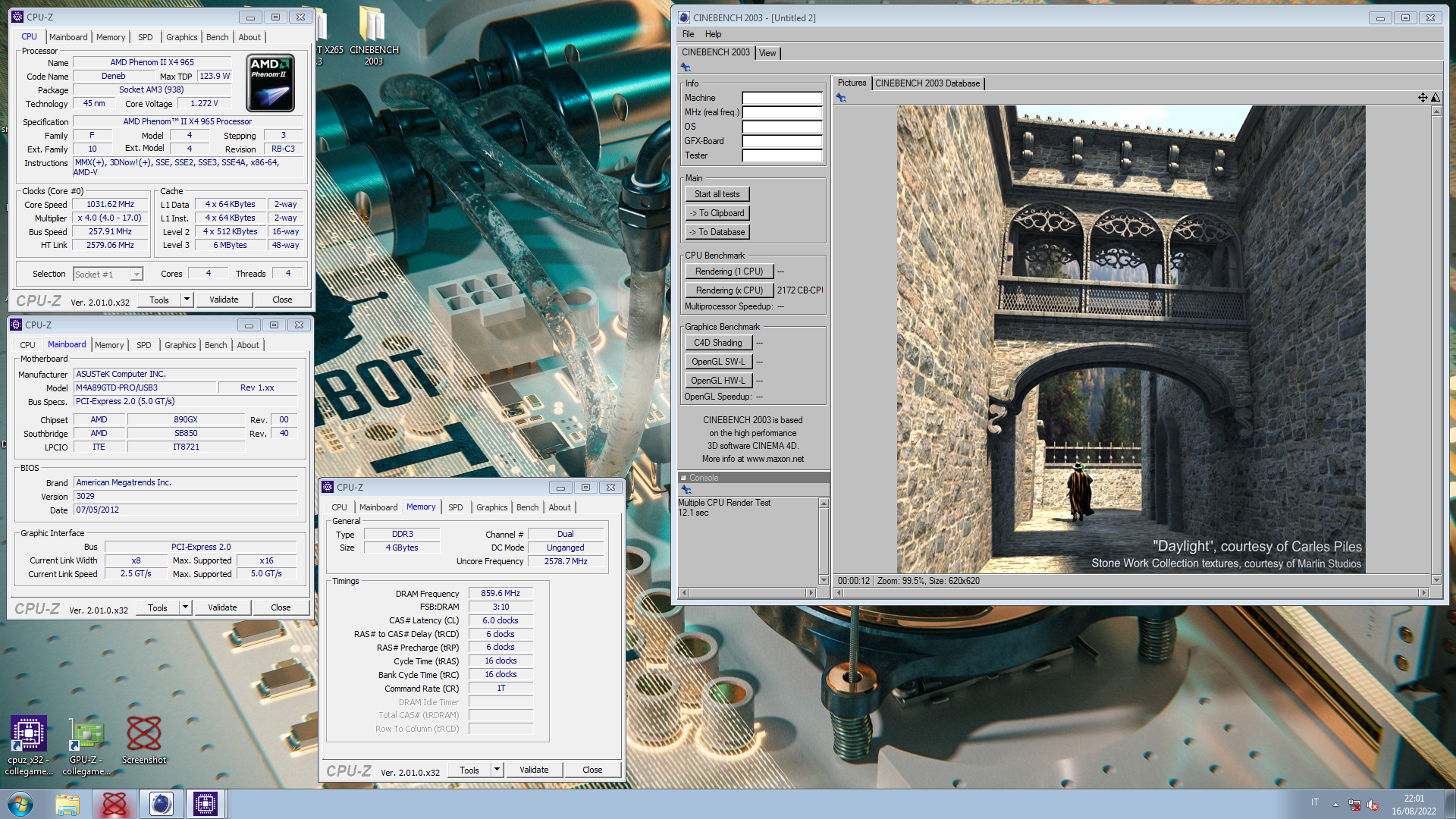Run the OpenGL SW-L benchmark
1456x819 pixels.
coord(718,362)
